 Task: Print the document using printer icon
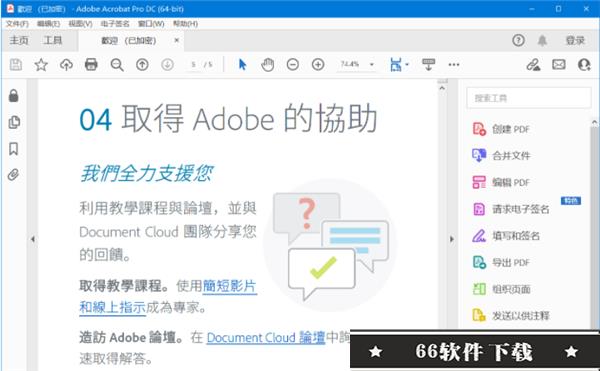[91, 64]
